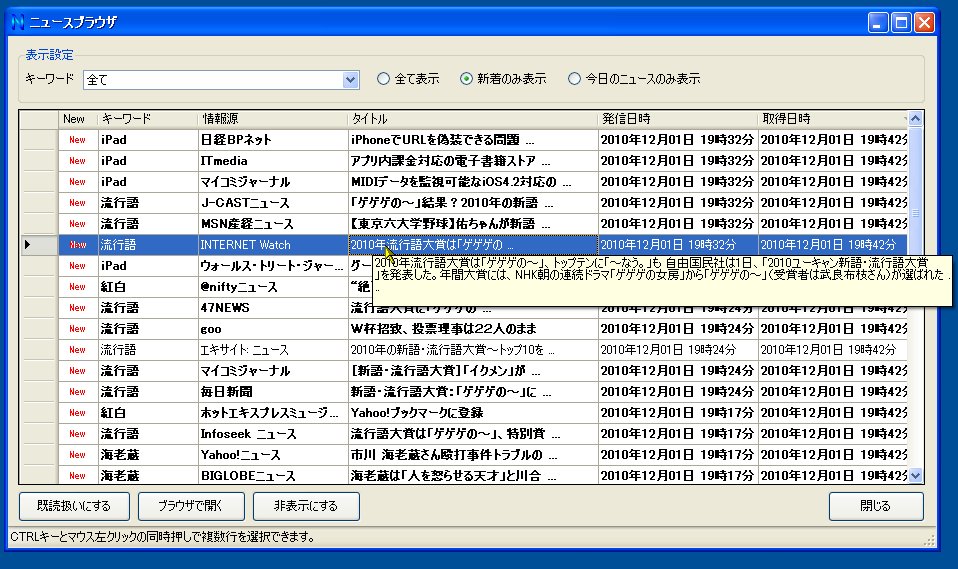The image size is (958, 569).
Task: Select the @niftyニュース source cell
Action: point(273,287)
